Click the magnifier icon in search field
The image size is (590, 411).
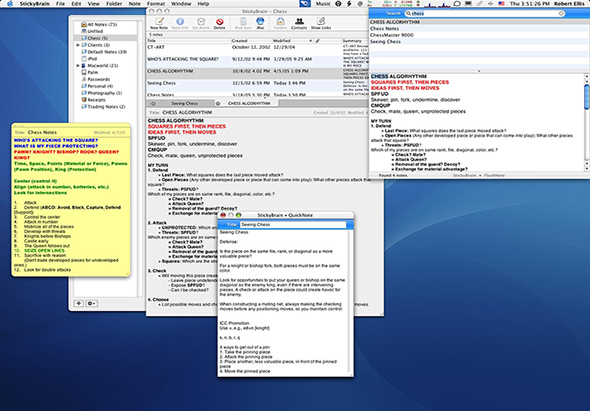pos(408,14)
